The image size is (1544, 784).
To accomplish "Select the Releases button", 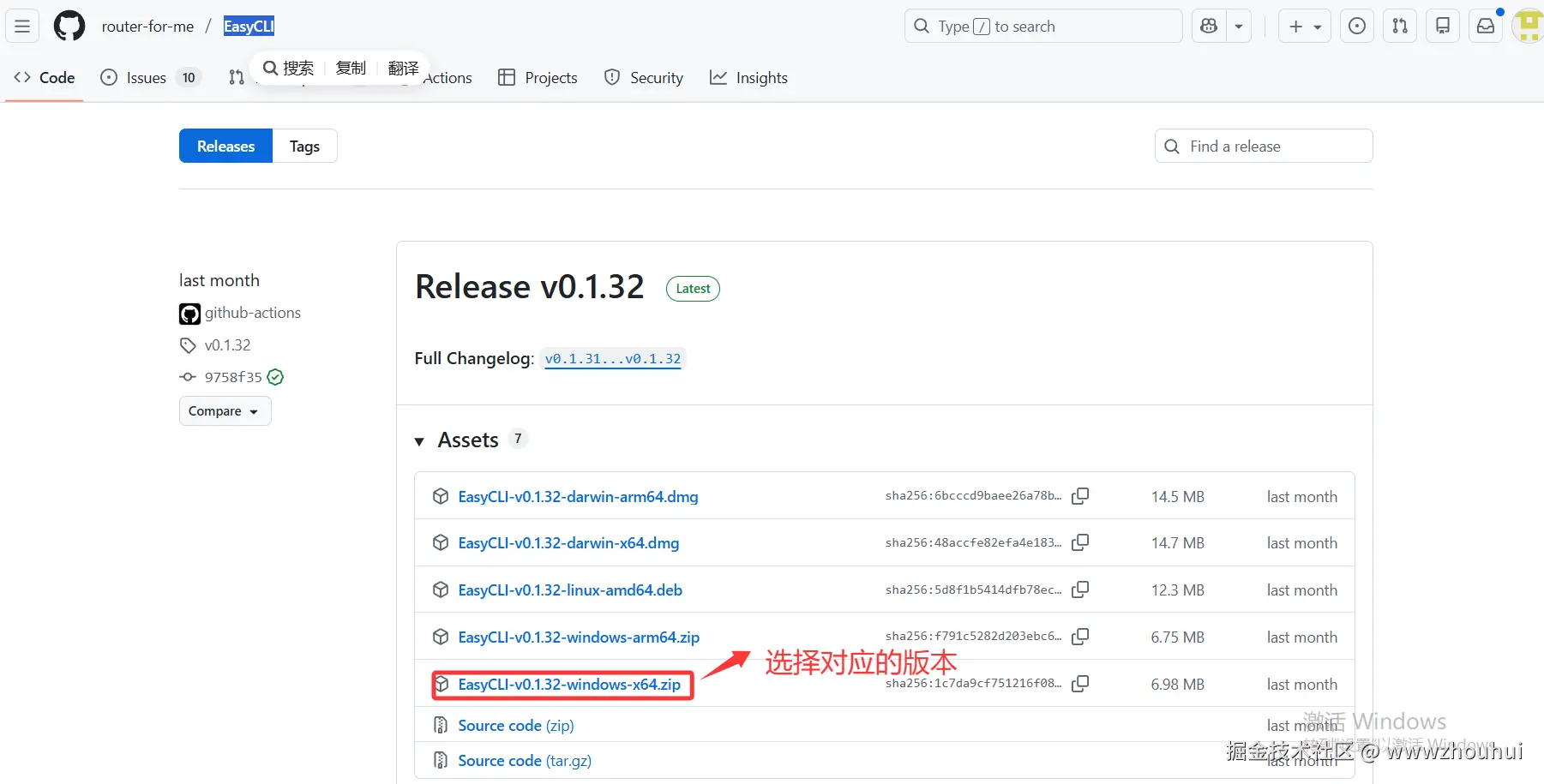I will (x=225, y=146).
